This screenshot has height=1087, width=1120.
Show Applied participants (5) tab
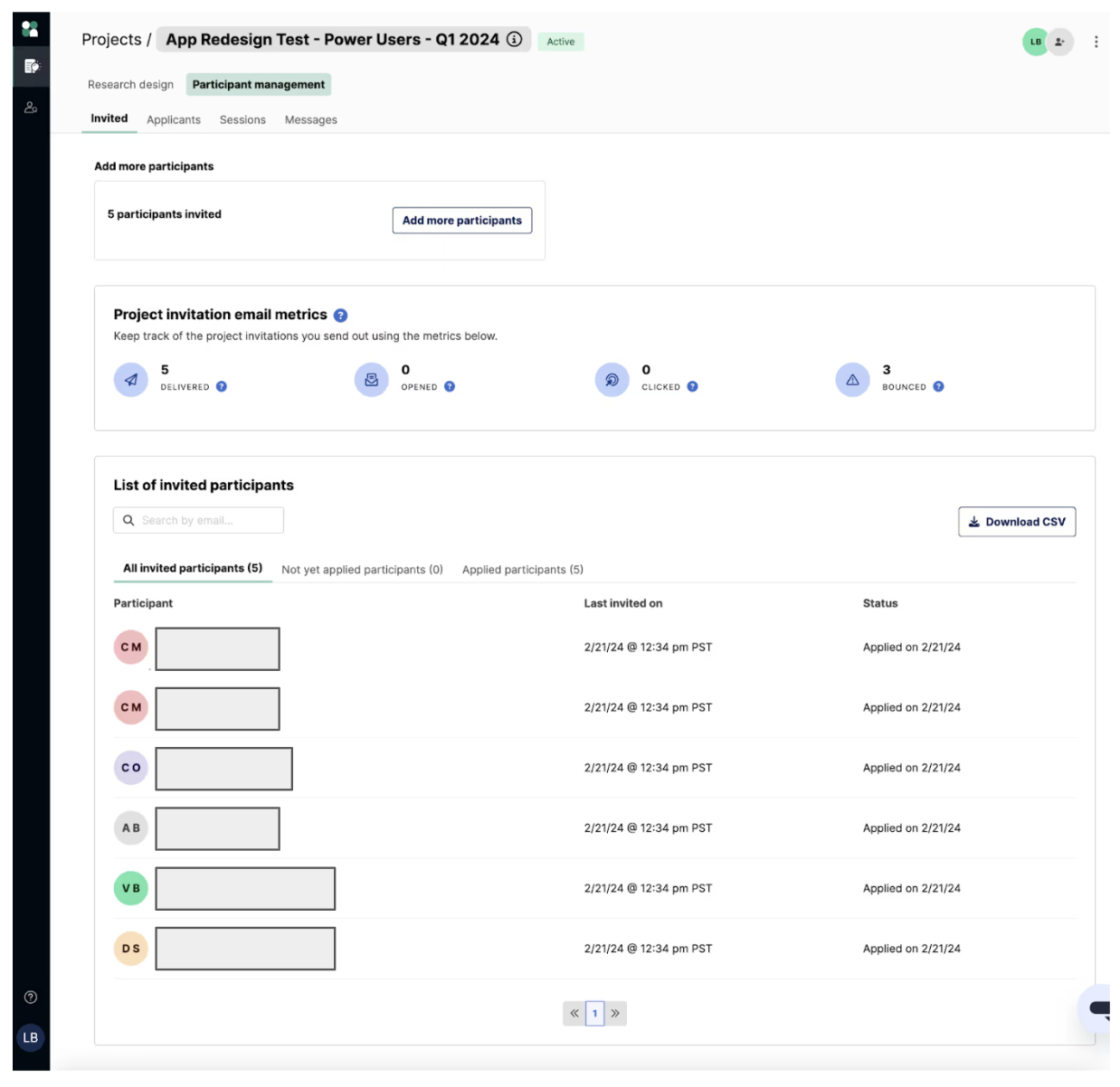click(523, 570)
